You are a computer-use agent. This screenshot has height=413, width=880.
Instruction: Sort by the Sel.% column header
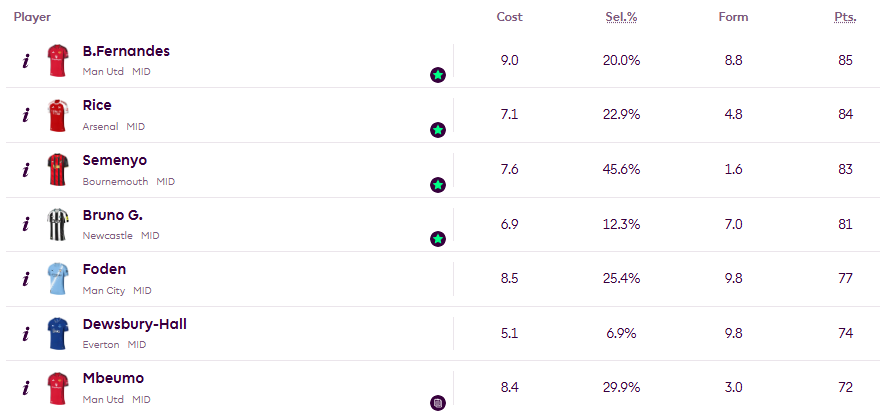click(621, 17)
